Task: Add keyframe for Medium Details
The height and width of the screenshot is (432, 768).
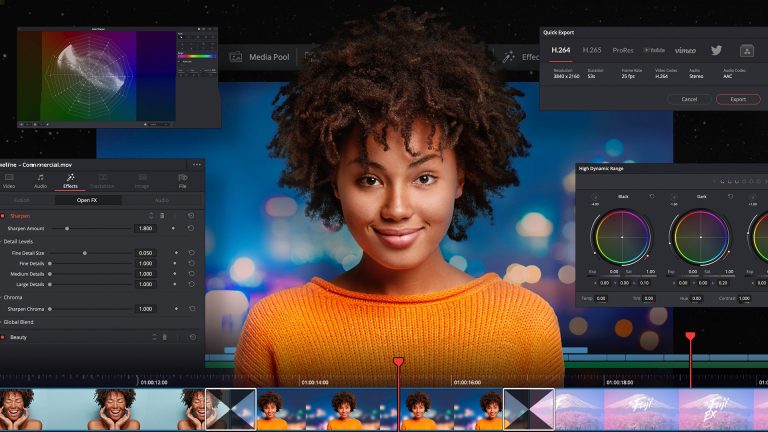Action: coord(175,274)
